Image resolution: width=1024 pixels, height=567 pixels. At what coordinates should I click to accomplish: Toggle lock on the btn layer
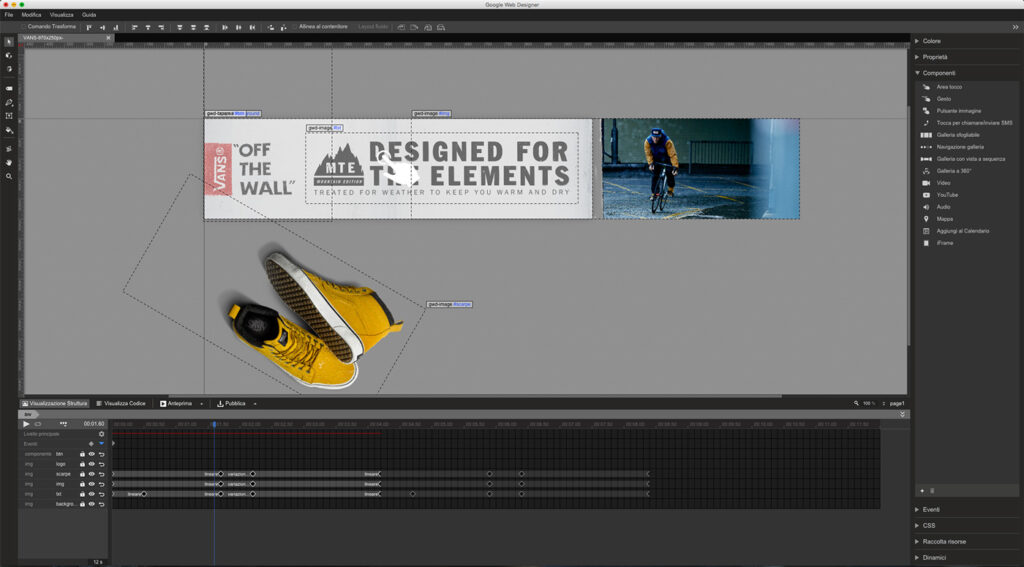pyautogui.click(x=82, y=454)
